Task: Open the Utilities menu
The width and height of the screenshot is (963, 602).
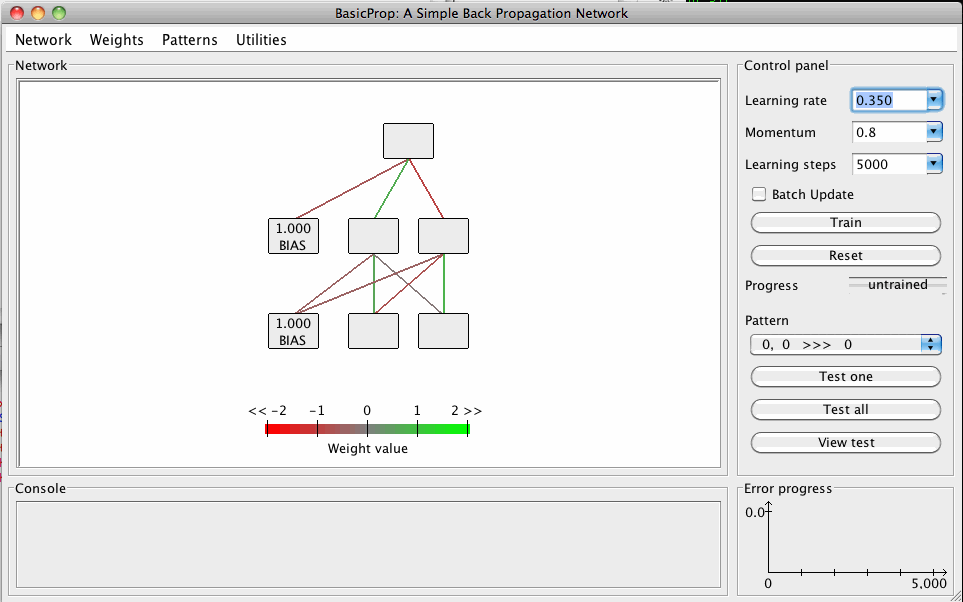Action: click(261, 40)
